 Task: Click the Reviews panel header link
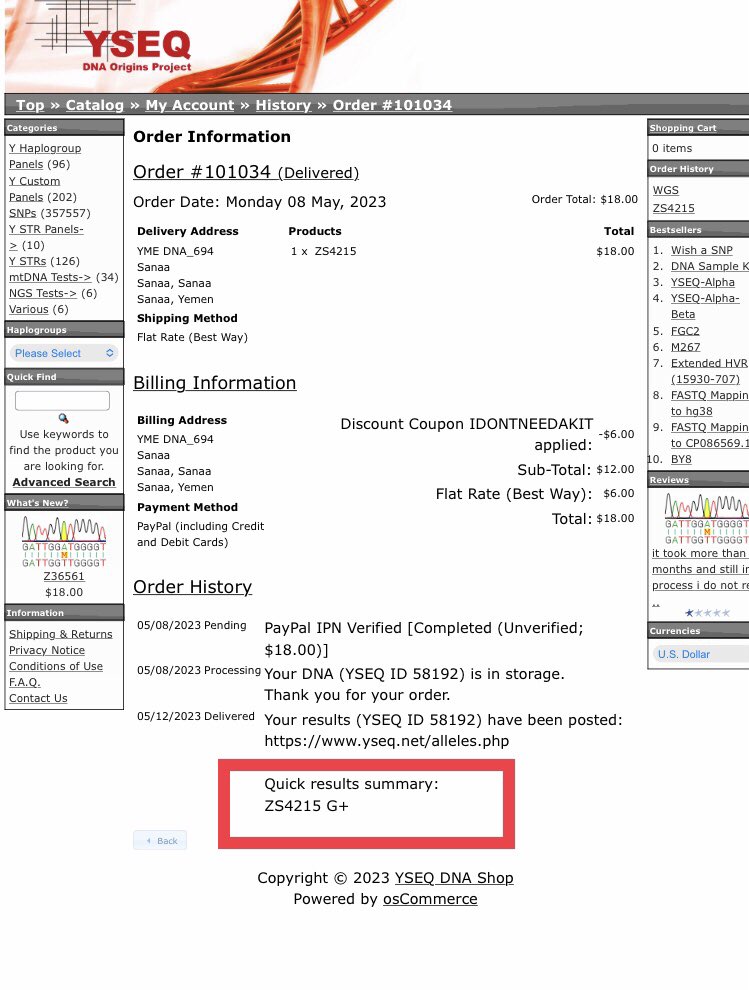(669, 480)
